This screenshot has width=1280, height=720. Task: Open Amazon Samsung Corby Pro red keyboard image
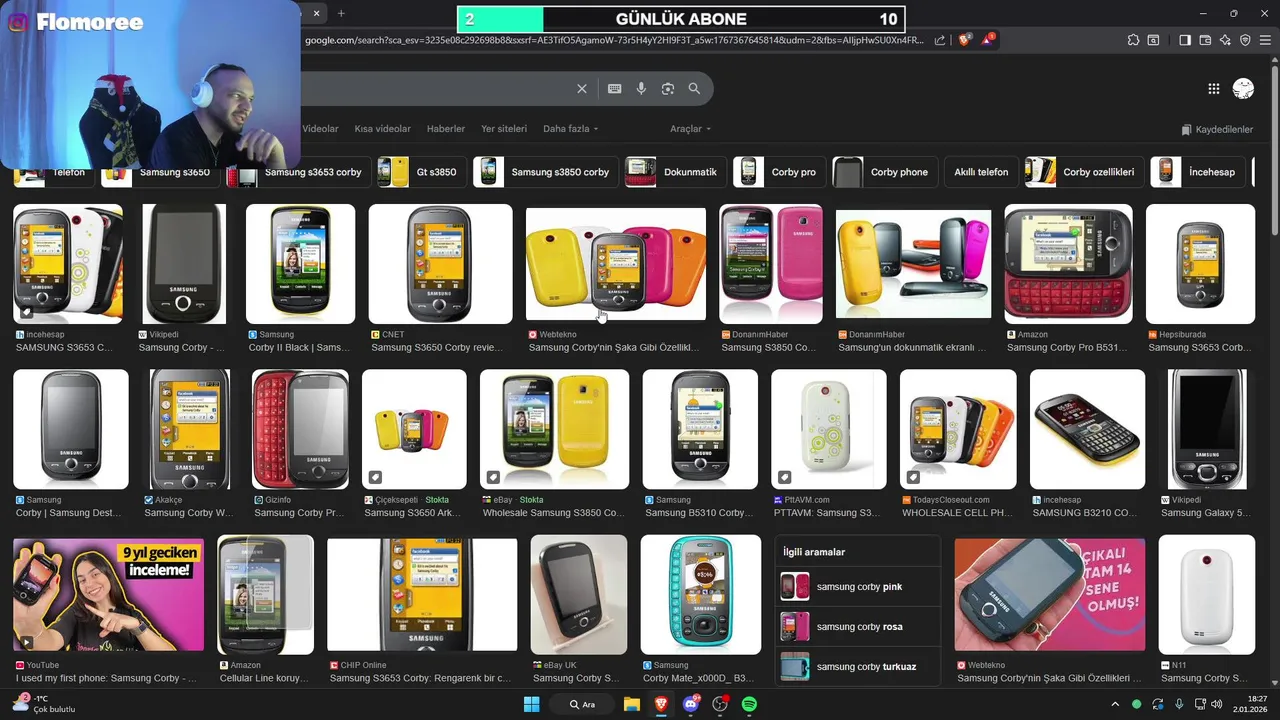tap(1068, 264)
